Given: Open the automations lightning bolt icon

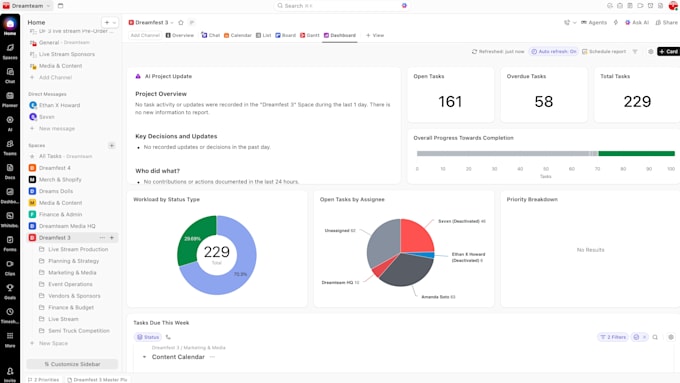Looking at the screenshot, I should (x=615, y=23).
